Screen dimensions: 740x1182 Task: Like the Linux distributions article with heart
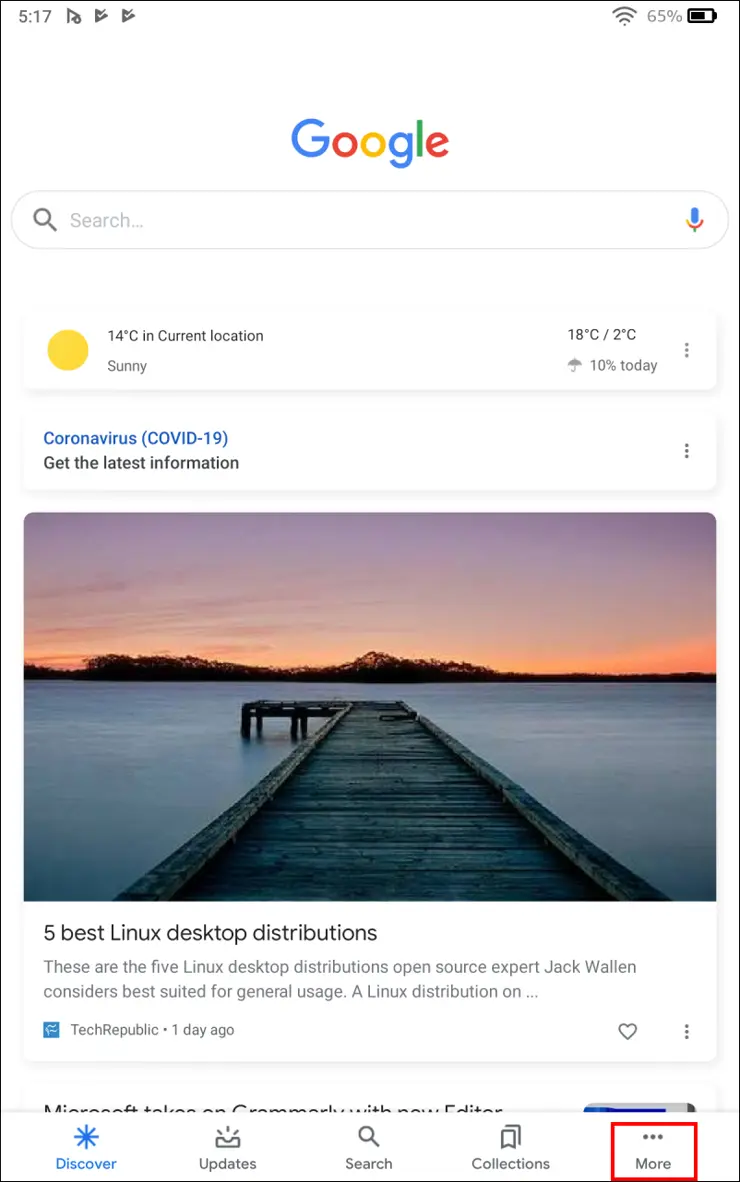[627, 1031]
